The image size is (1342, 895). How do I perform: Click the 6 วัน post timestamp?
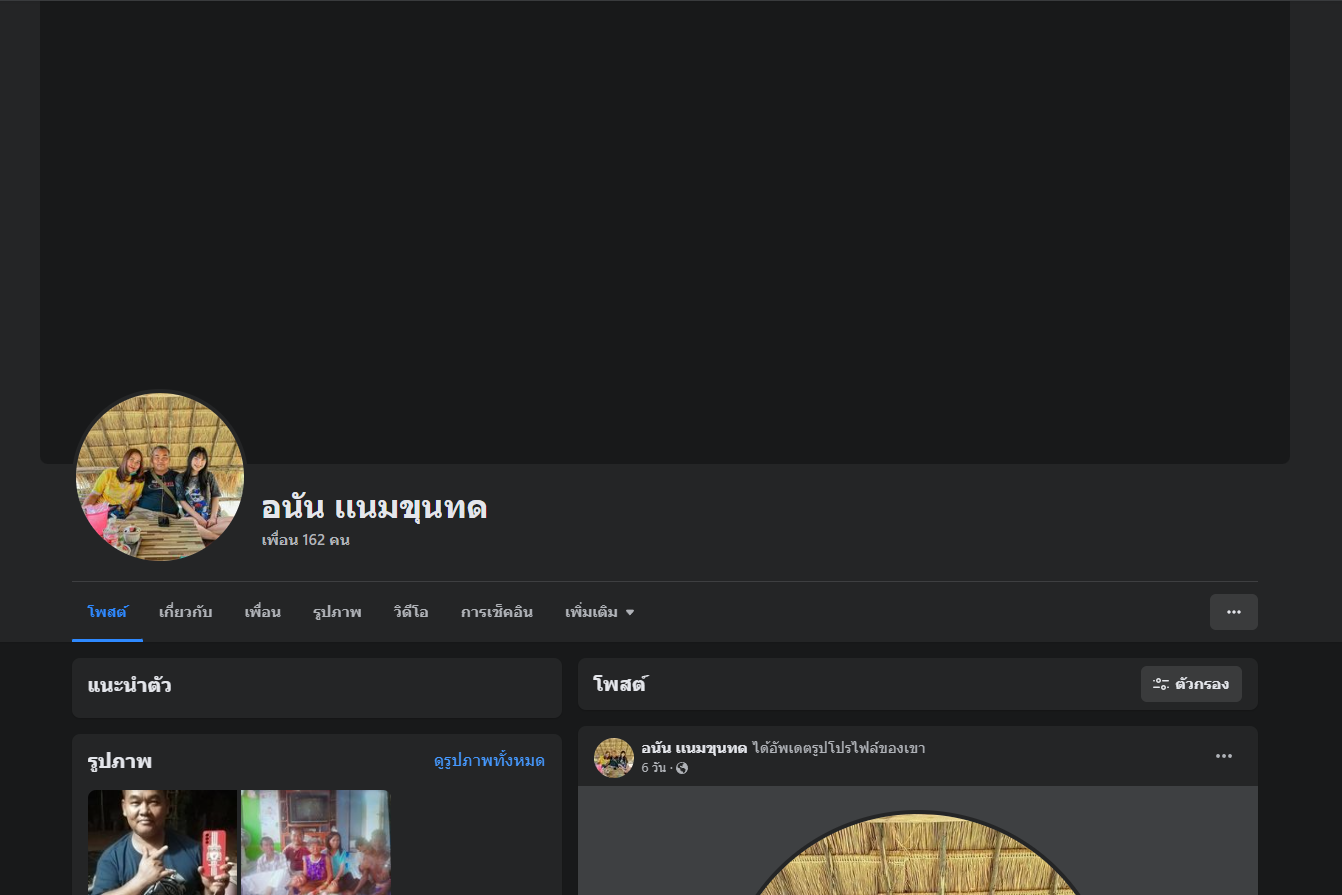coord(654,768)
